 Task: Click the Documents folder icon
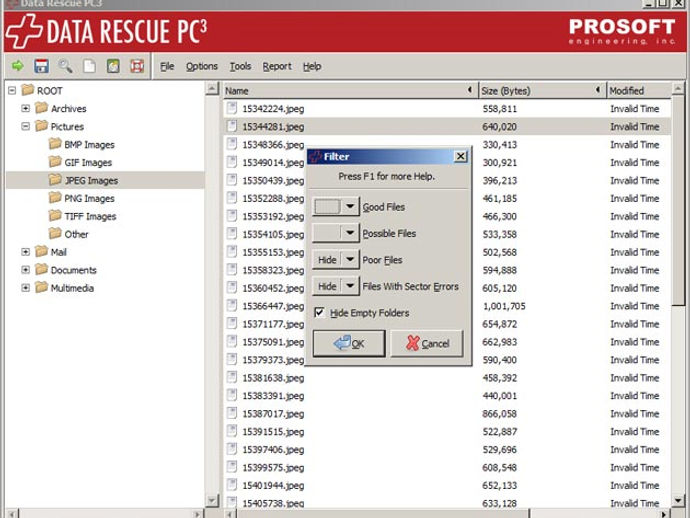click(41, 269)
